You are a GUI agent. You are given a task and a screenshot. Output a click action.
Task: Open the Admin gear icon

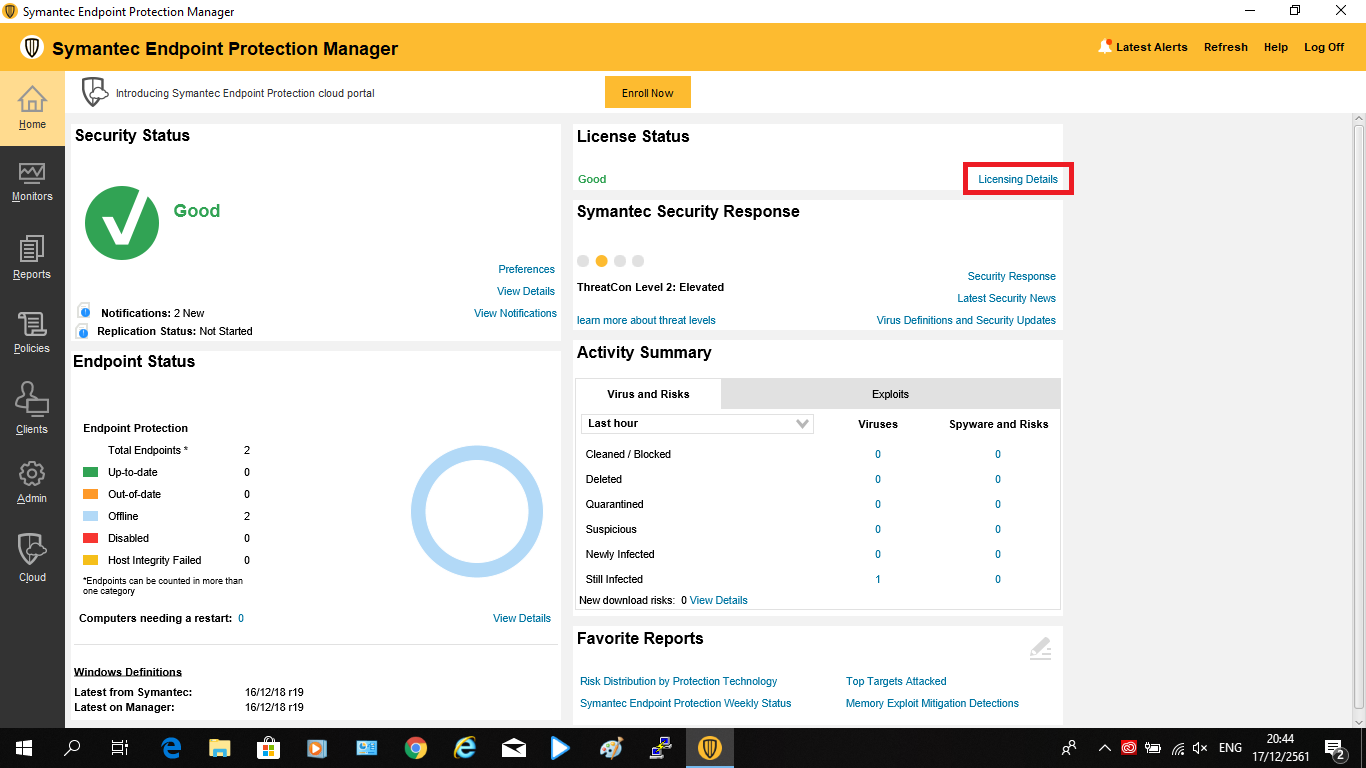point(32,481)
